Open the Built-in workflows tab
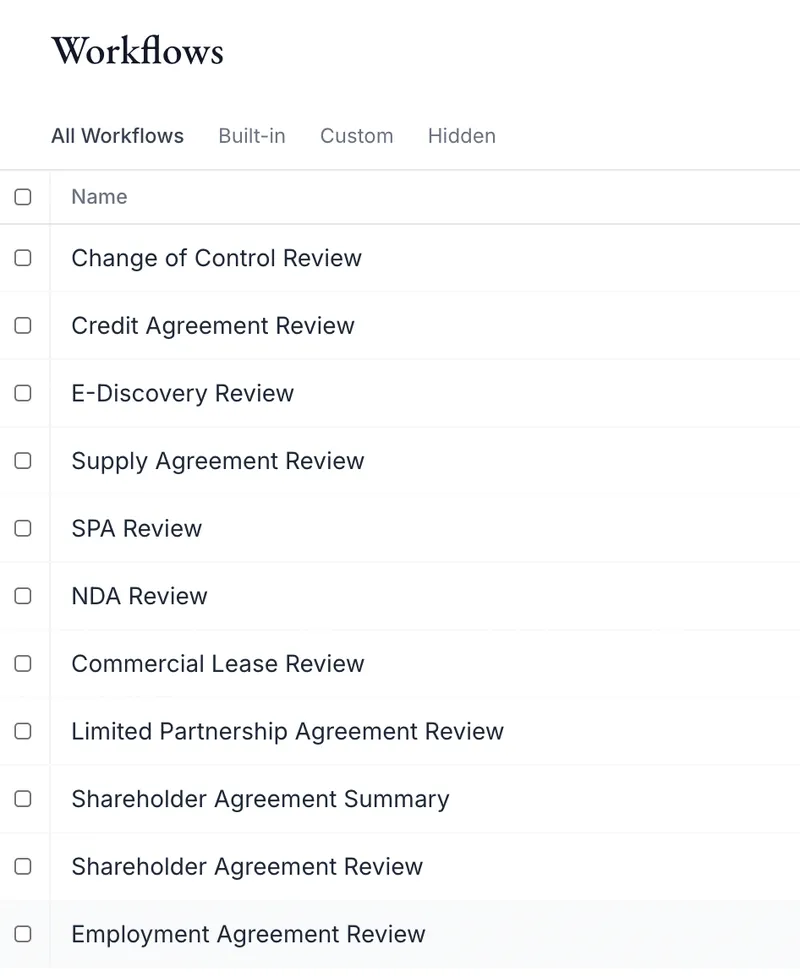Viewport: 800px width, 977px height. pyautogui.click(x=252, y=136)
